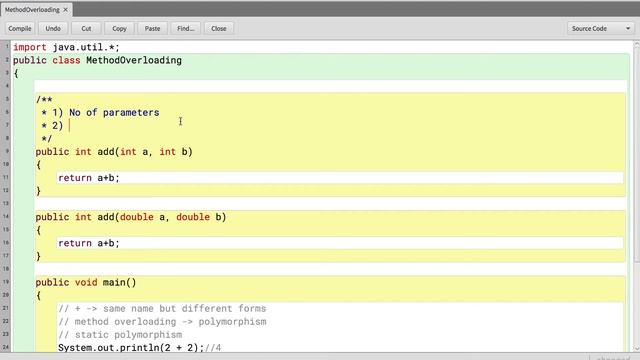
Task: Close the MethodOverloading tab with the x
Action: 65,9
